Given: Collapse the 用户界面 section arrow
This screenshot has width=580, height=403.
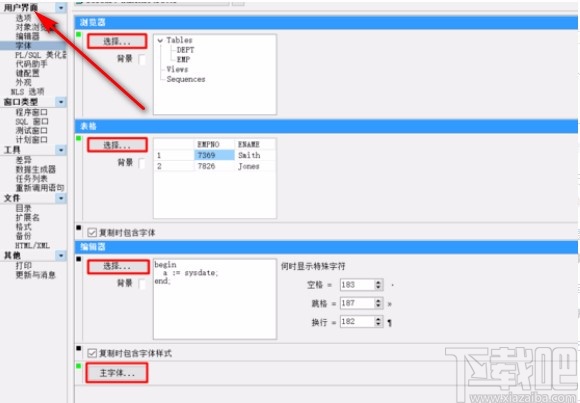Looking at the screenshot, I should tap(61, 7).
